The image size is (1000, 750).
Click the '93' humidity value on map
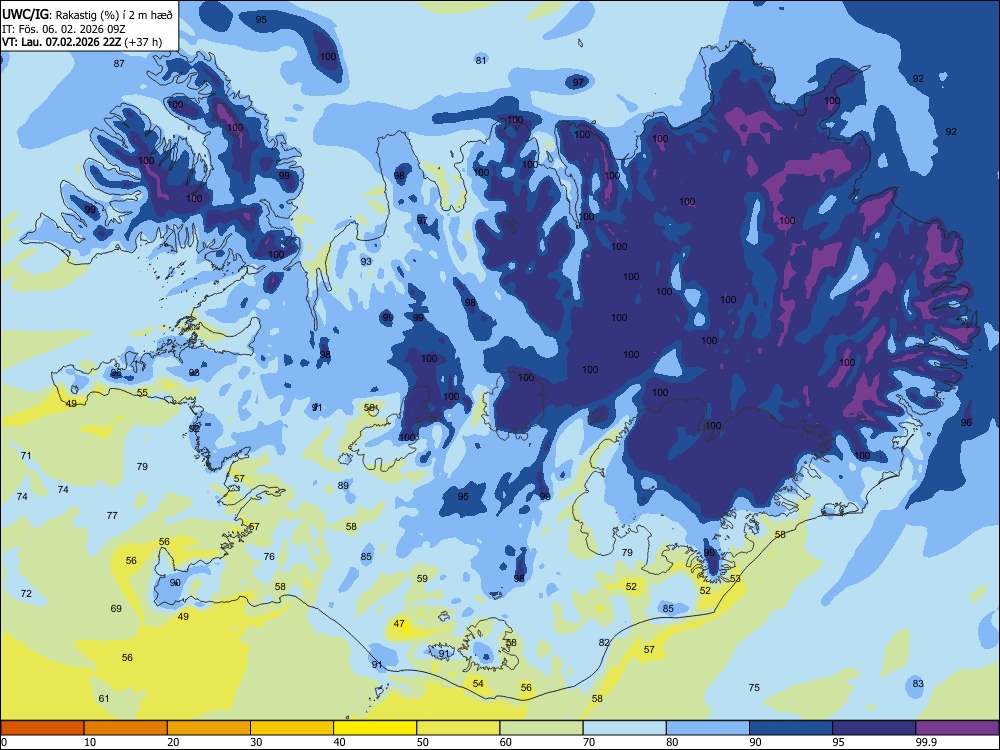(x=366, y=261)
